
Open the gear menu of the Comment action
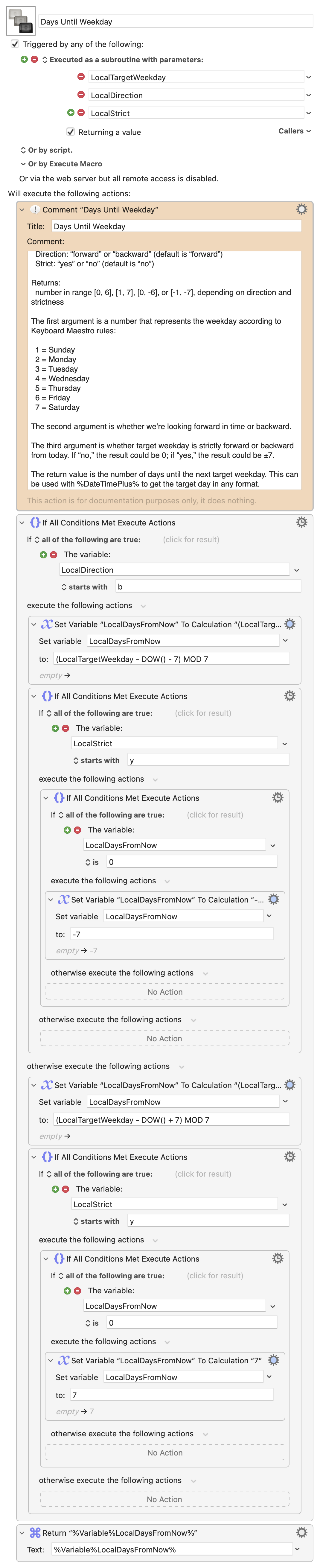301,209
